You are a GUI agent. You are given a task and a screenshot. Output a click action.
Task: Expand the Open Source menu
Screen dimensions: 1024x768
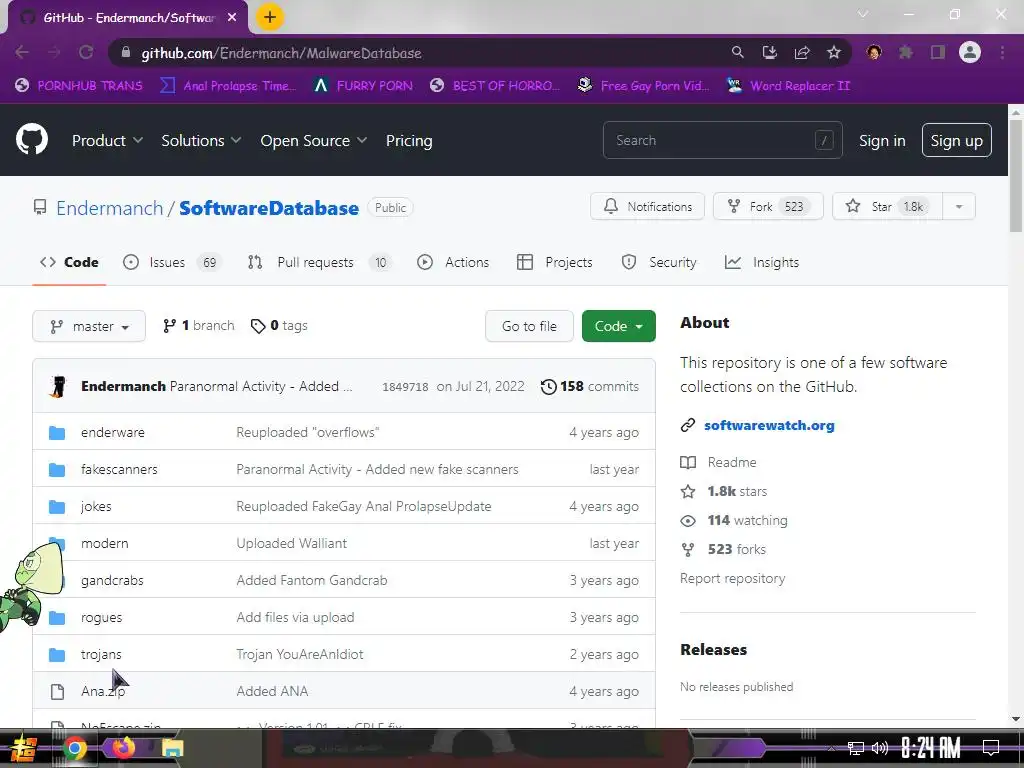click(x=313, y=140)
